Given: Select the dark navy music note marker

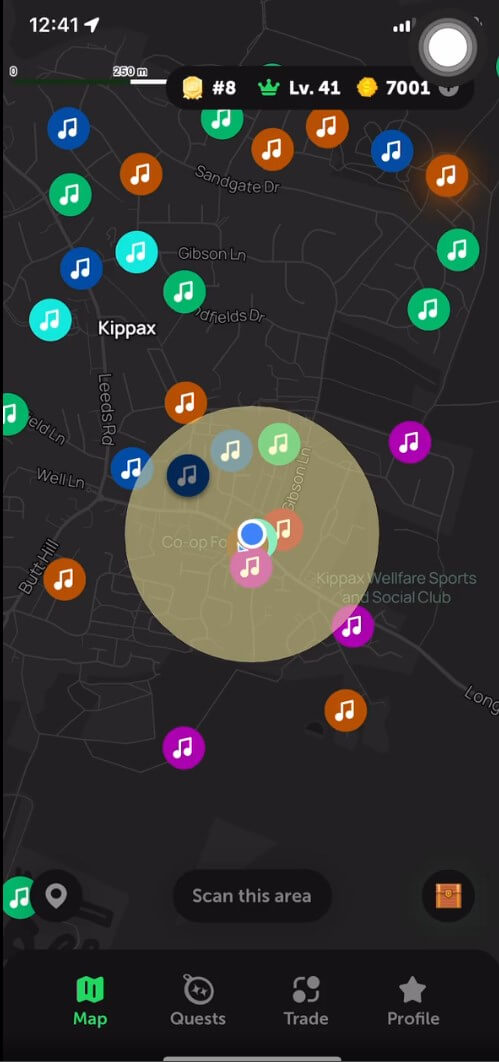Looking at the screenshot, I should [x=188, y=475].
